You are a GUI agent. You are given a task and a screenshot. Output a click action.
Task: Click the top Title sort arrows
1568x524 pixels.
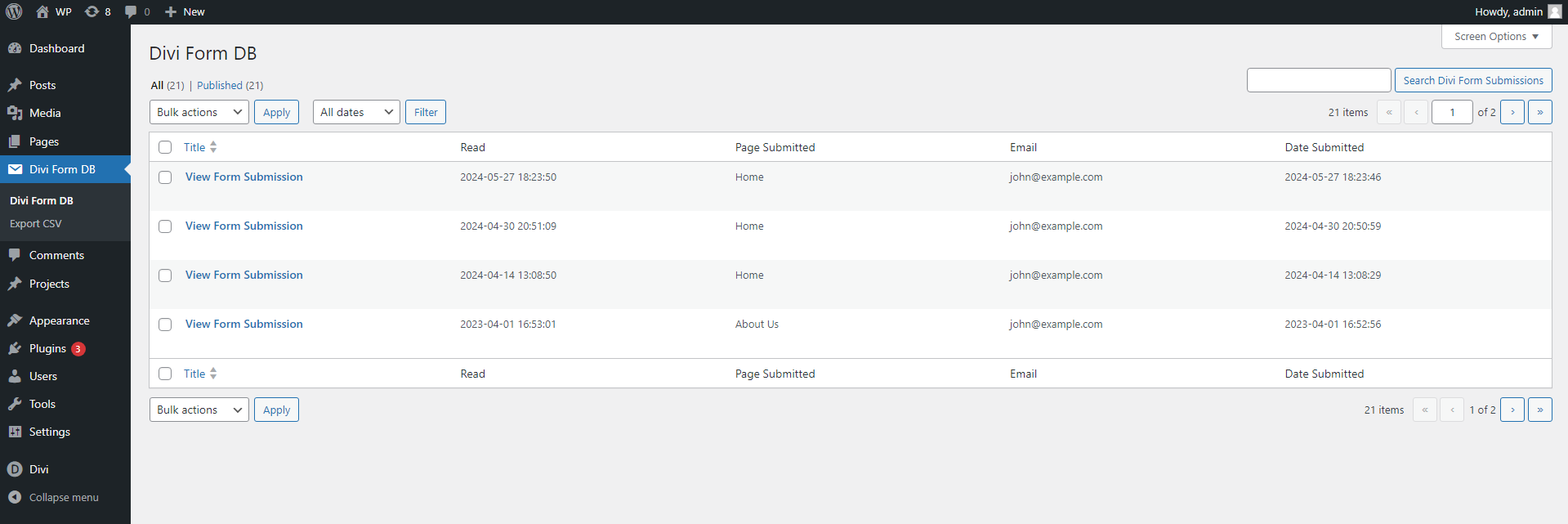[213, 147]
